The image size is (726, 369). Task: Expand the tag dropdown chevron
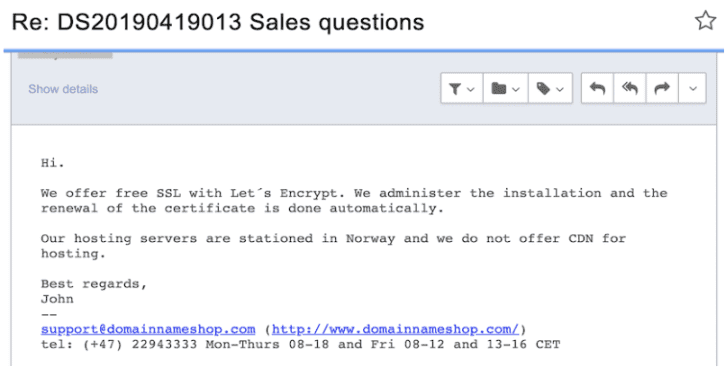(560, 89)
